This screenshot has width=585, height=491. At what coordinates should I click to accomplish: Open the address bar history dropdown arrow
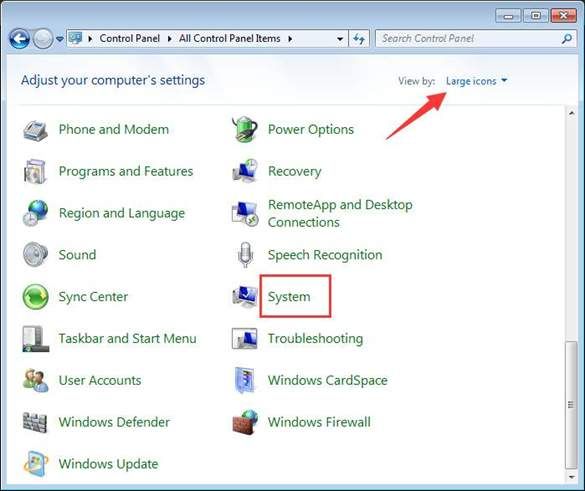point(340,39)
